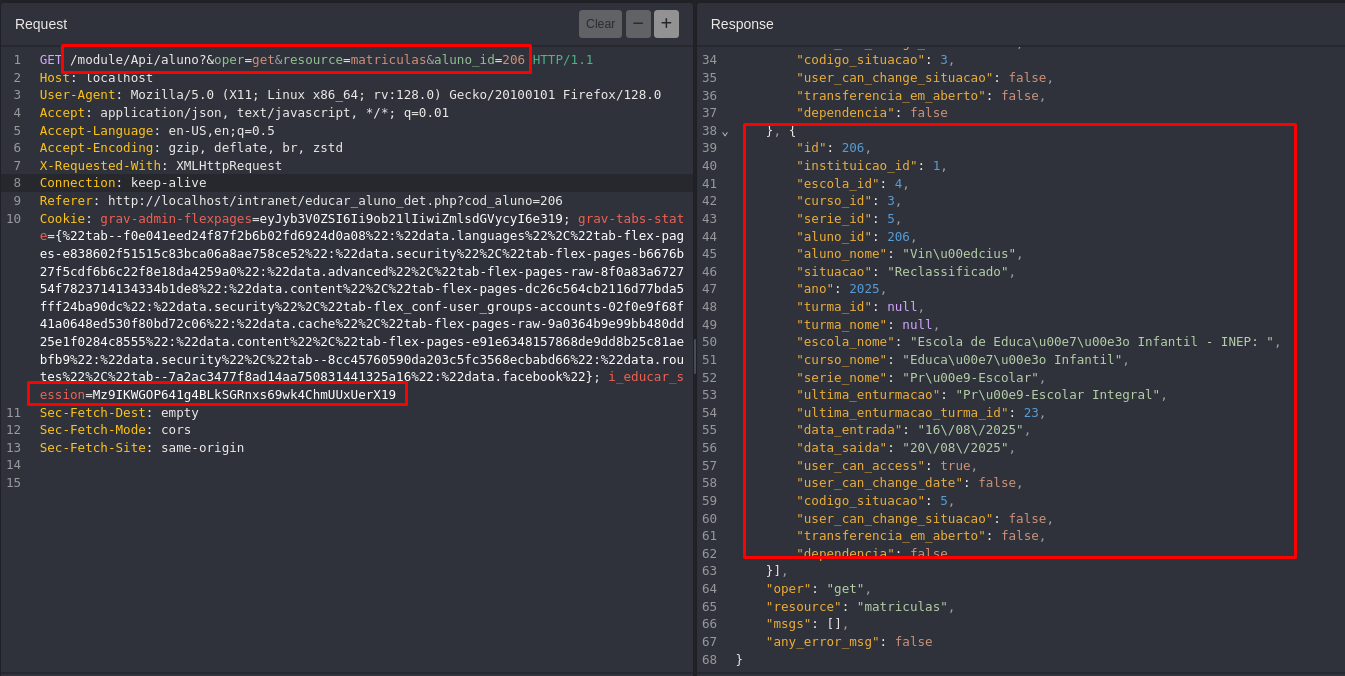The height and width of the screenshot is (676, 1345).
Task: Click the "Reclassificado" situacao value
Action: (x=955, y=272)
